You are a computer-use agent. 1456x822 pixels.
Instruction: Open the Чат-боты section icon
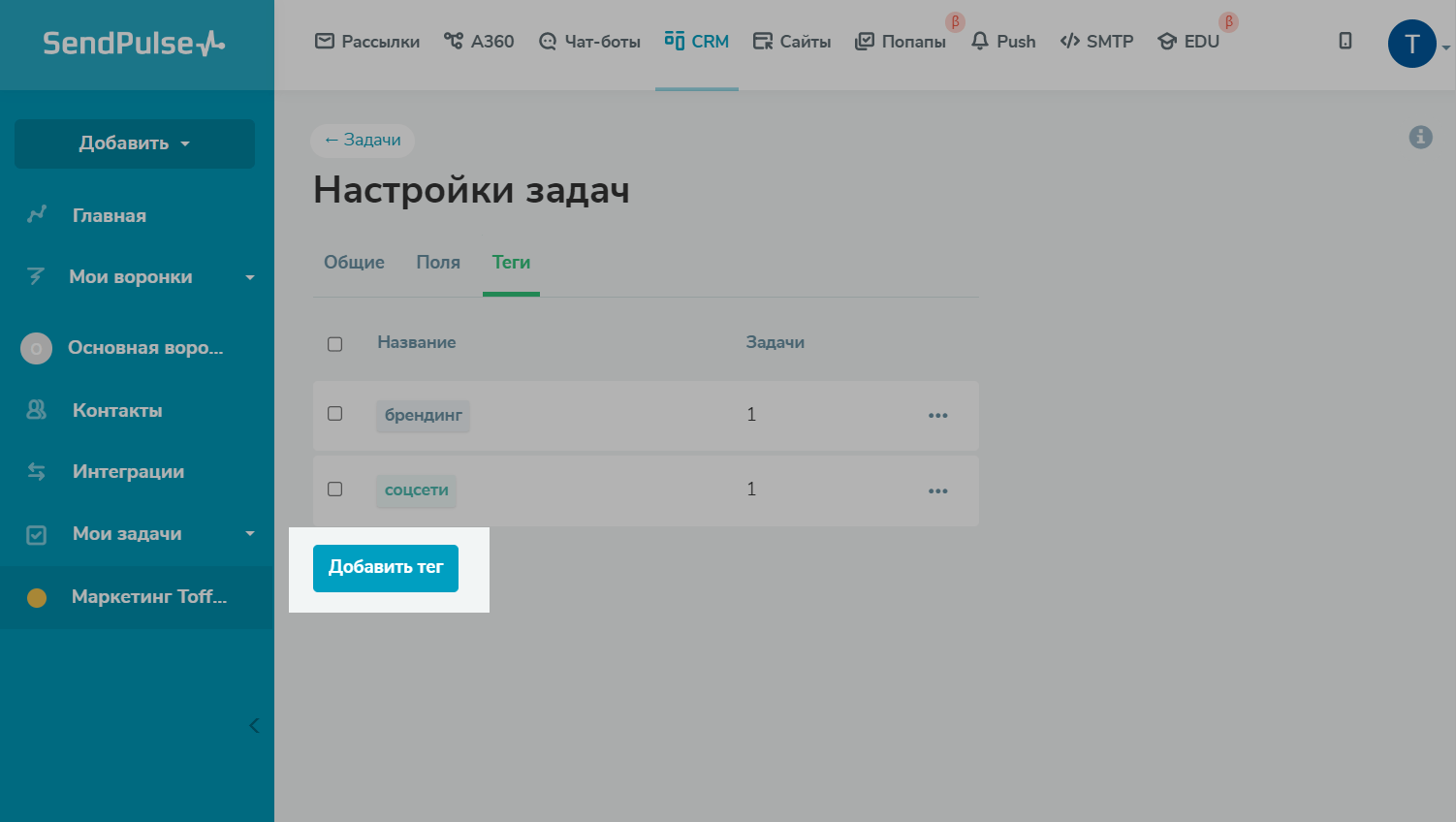coord(548,42)
